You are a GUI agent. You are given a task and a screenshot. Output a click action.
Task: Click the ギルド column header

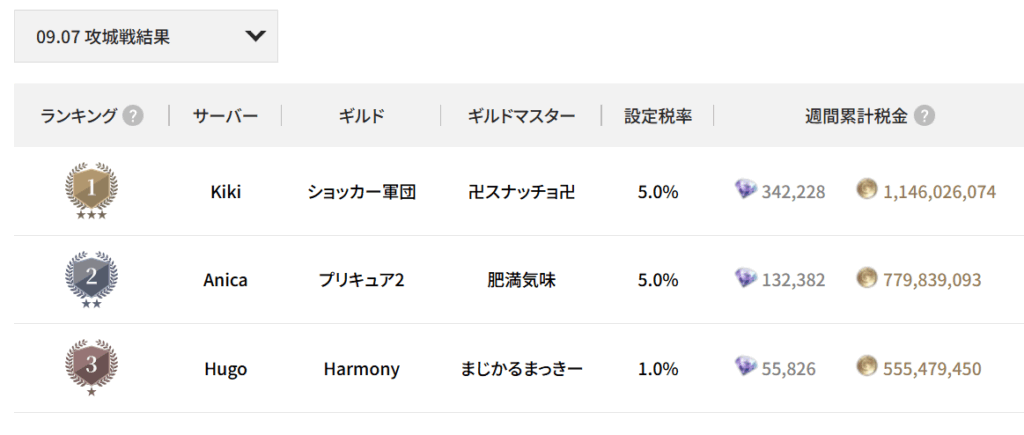(361, 116)
